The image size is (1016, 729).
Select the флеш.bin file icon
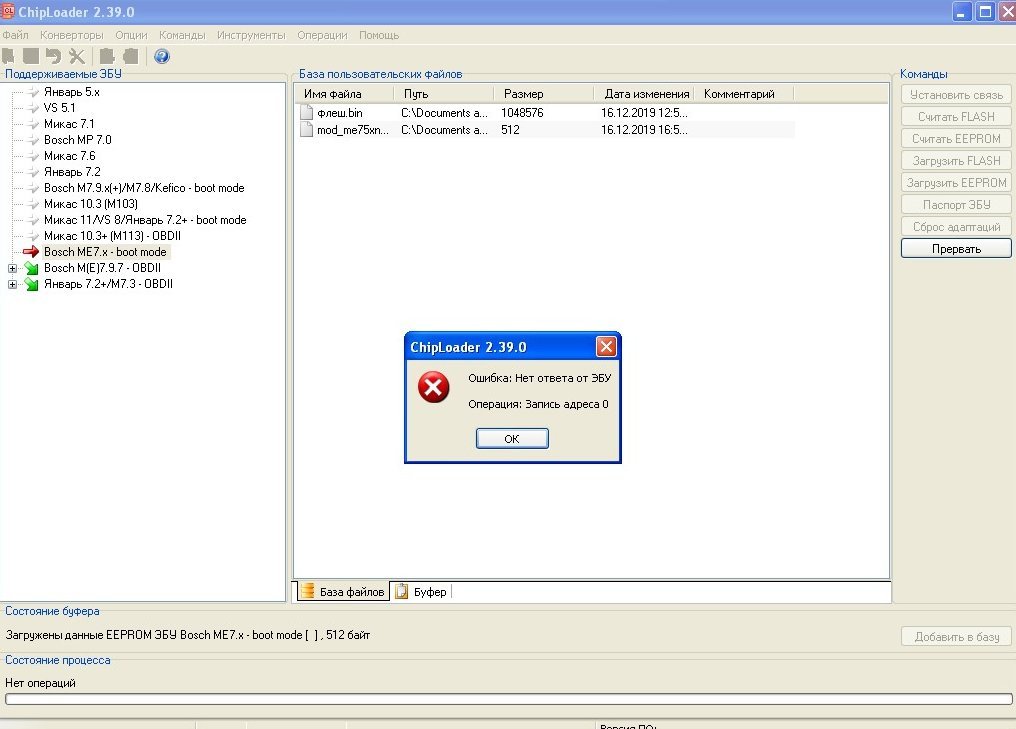click(x=307, y=113)
